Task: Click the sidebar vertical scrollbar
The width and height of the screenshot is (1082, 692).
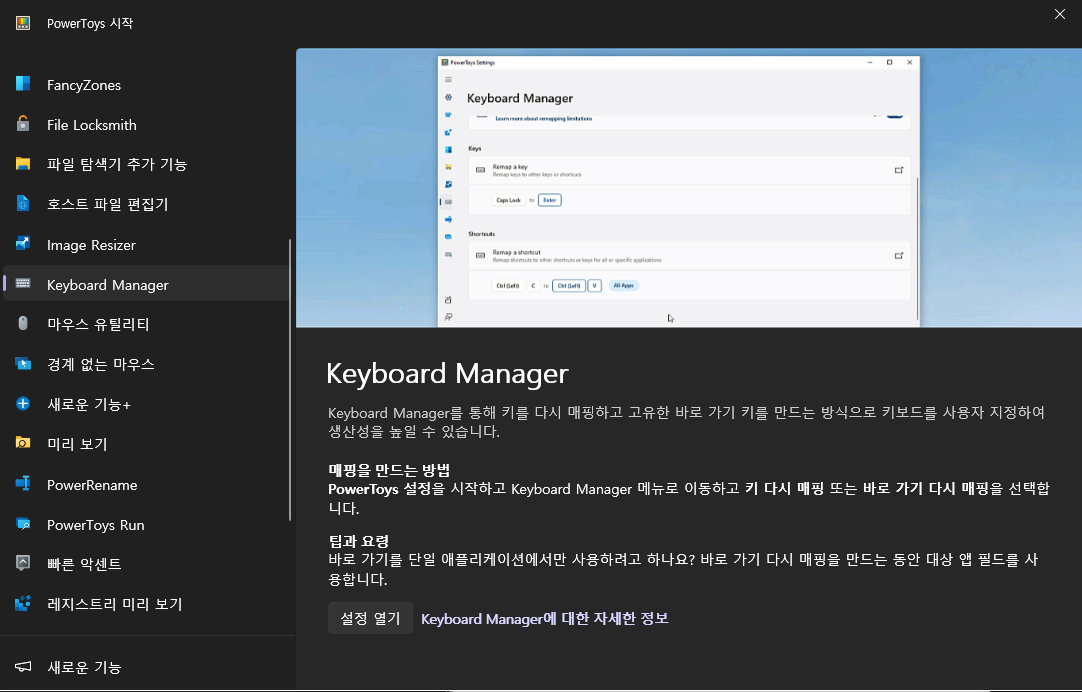Action: 290,379
